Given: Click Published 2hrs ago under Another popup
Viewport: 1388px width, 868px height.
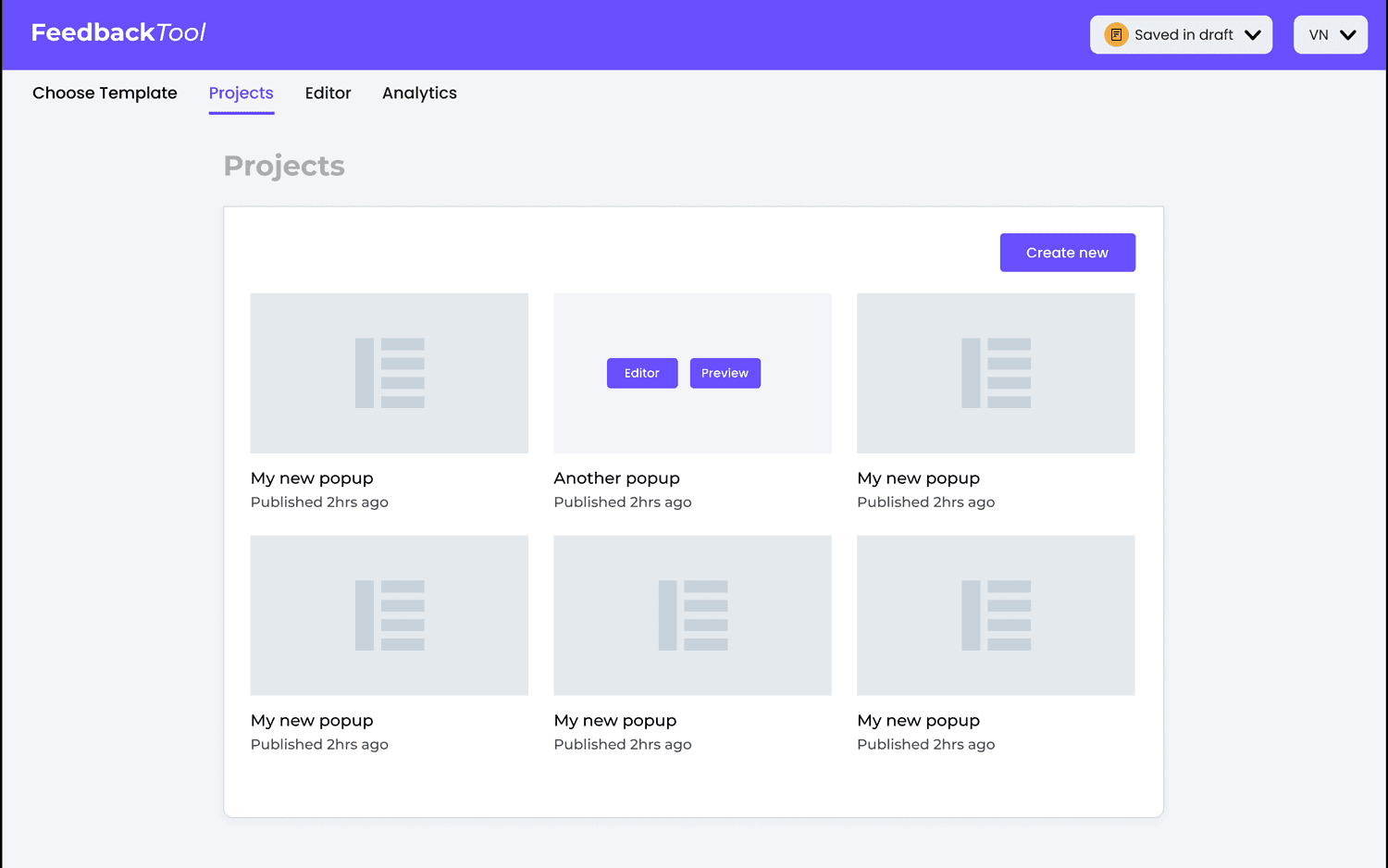Looking at the screenshot, I should point(623,502).
